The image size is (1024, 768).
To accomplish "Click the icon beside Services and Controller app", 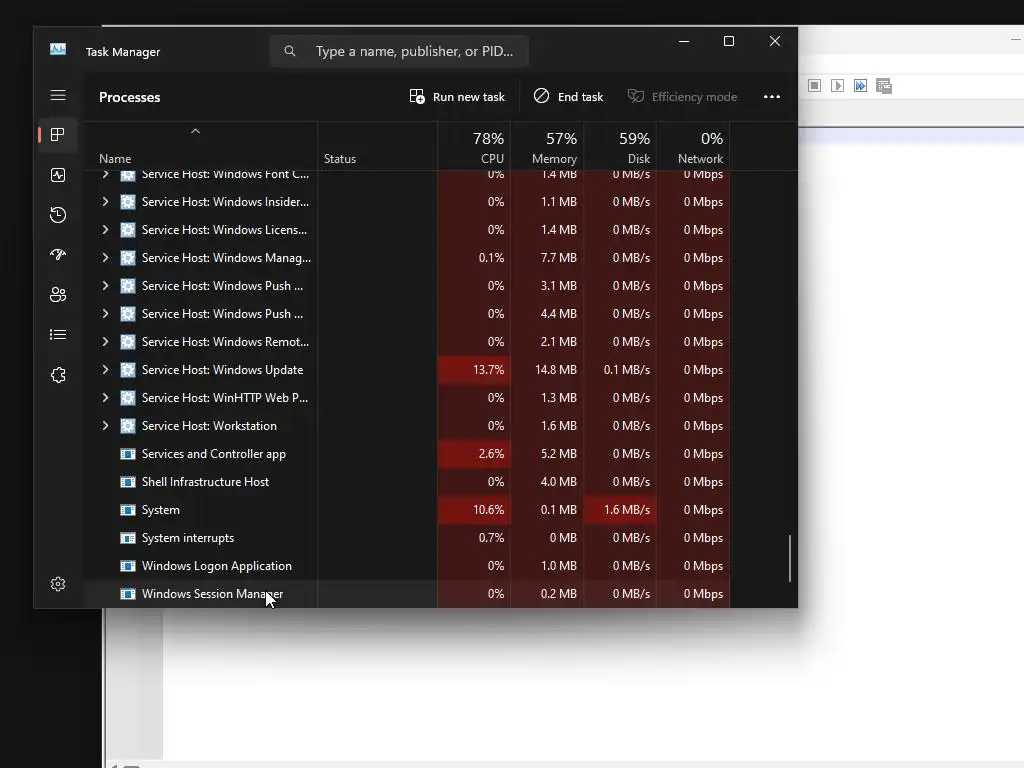I will point(128,454).
